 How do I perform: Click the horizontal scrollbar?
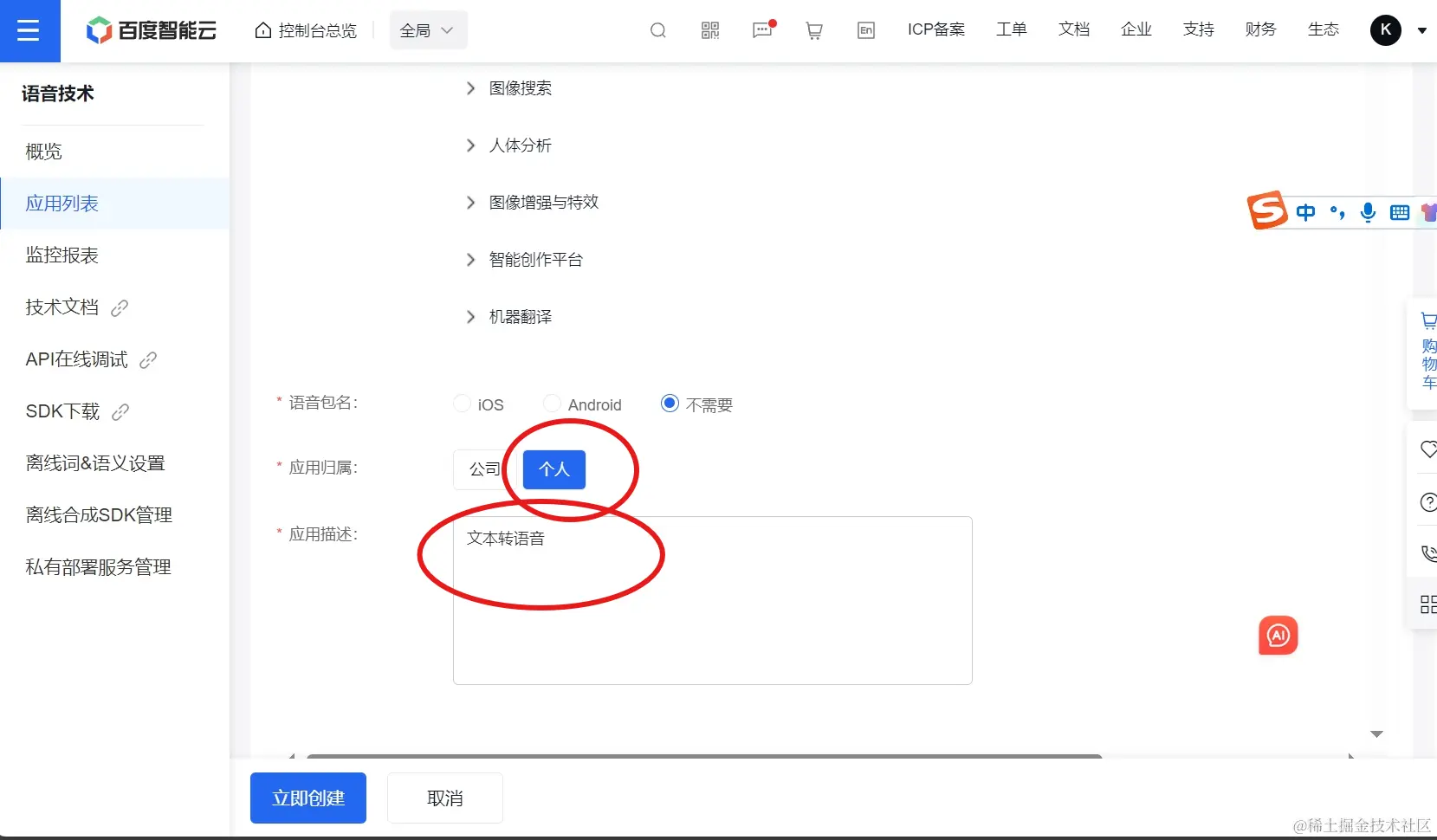704,756
